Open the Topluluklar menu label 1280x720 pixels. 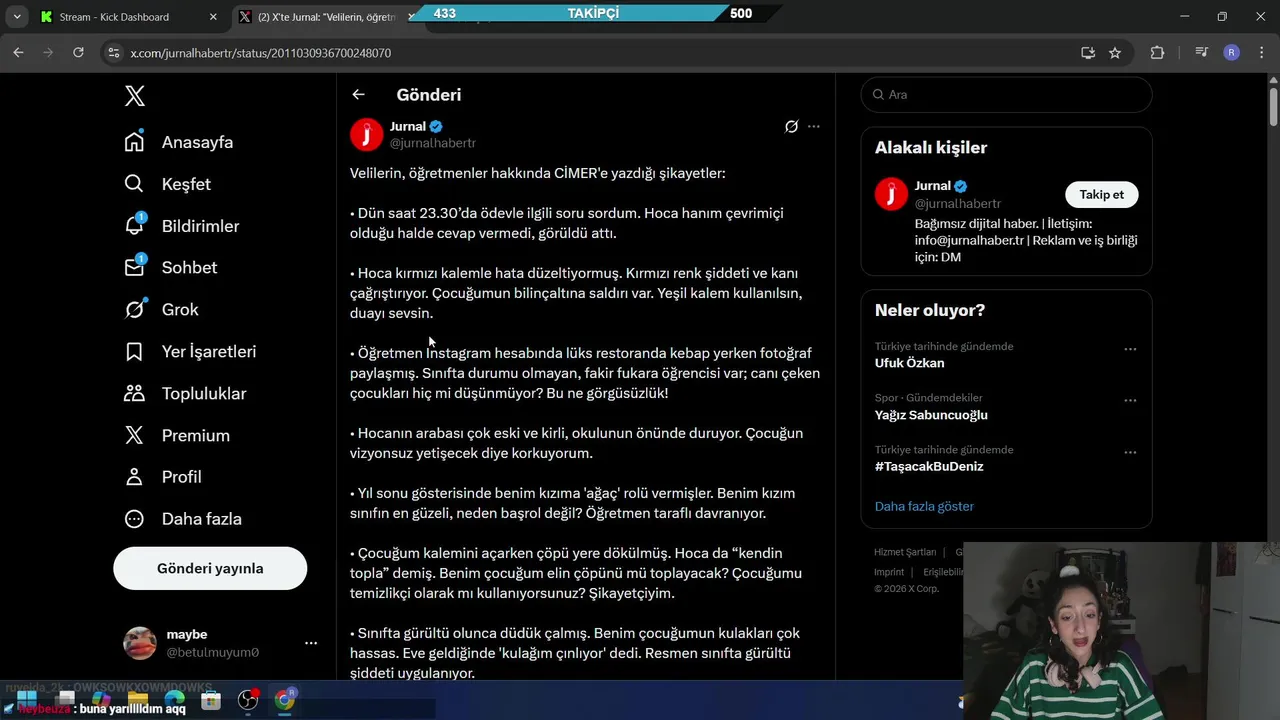click(204, 393)
